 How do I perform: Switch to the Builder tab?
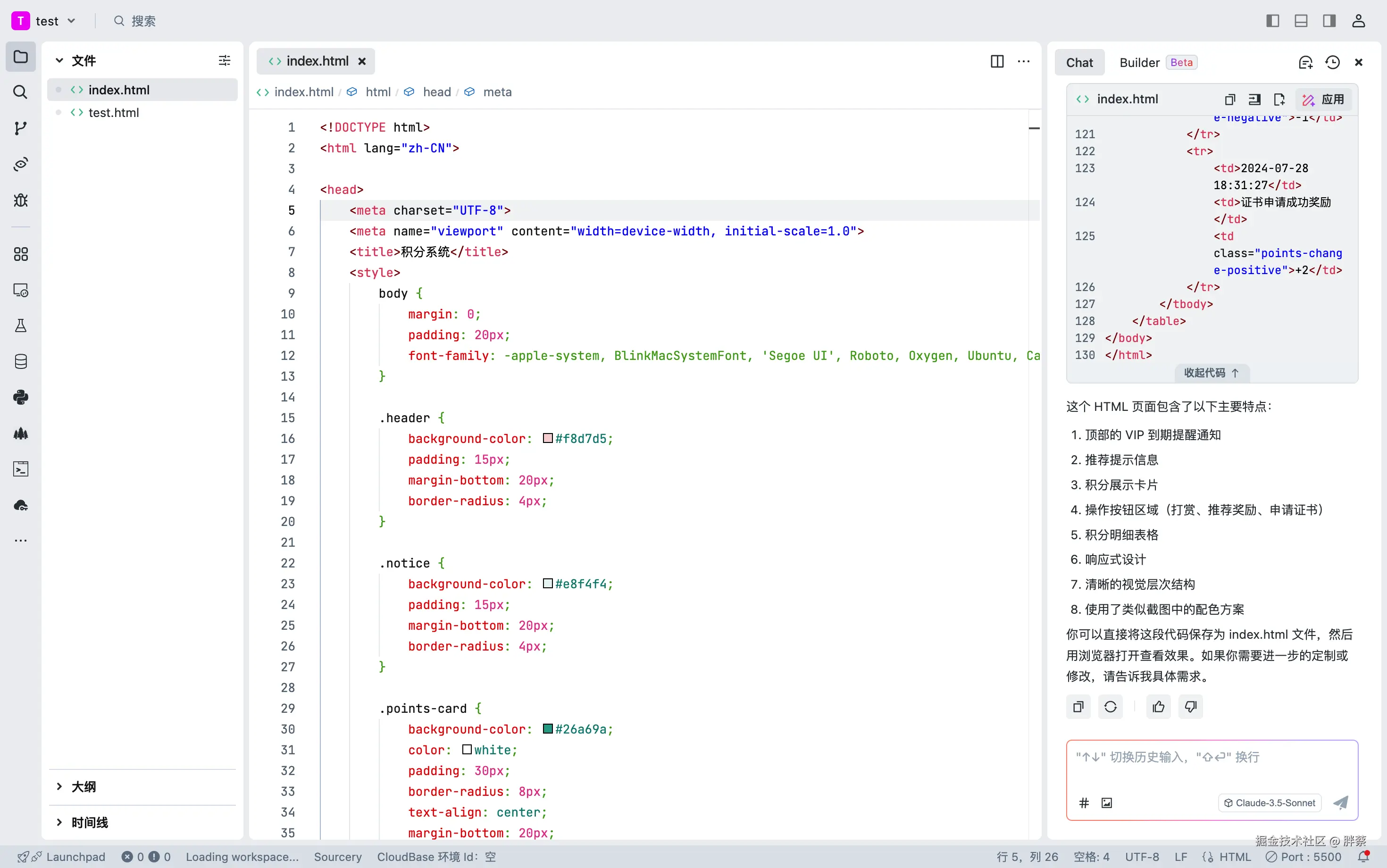(1140, 63)
